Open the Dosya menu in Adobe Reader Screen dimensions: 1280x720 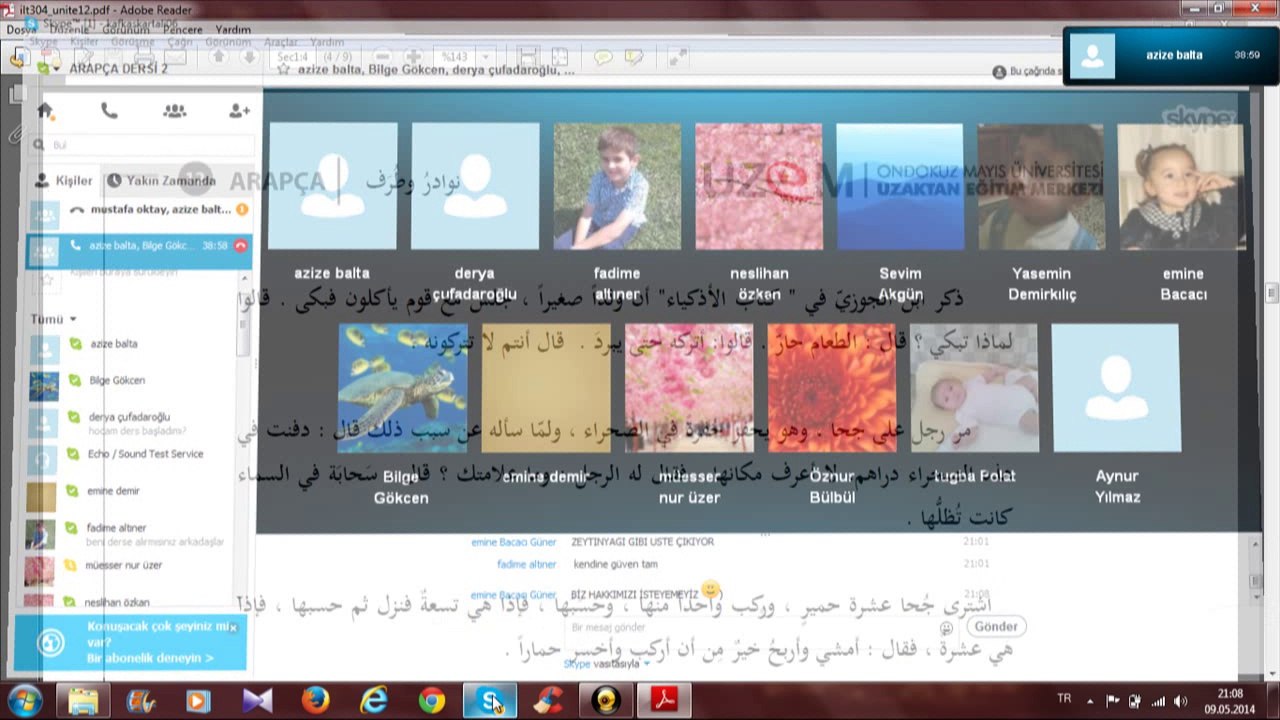point(21,30)
